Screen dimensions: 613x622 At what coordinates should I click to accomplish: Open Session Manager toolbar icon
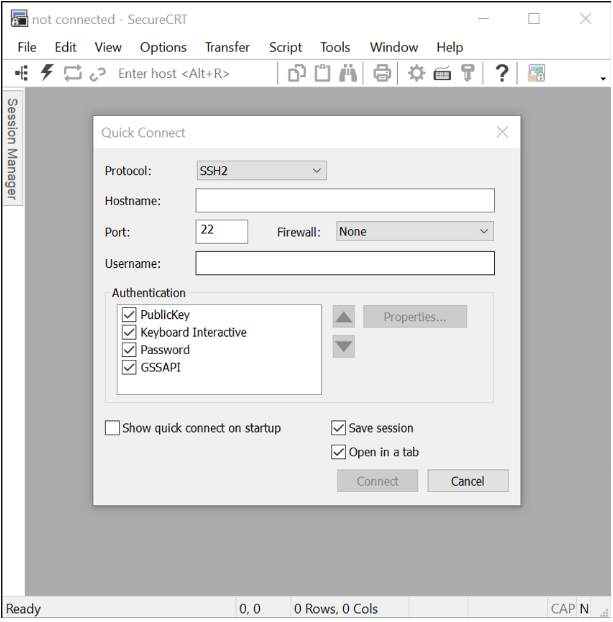[21, 73]
